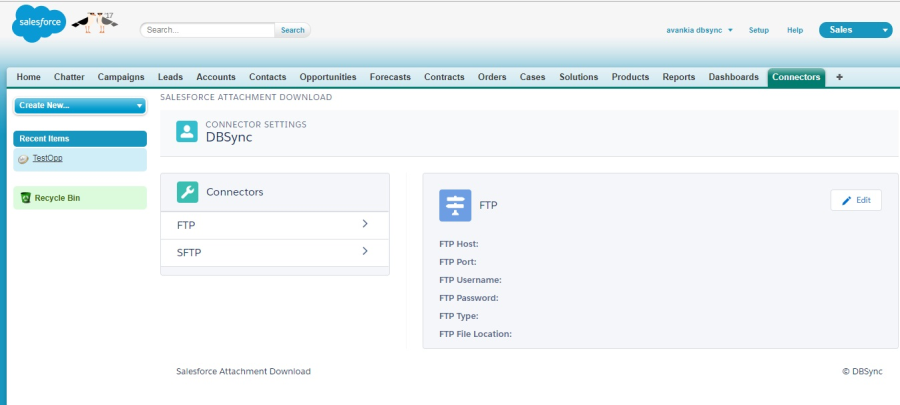
Task: Go to the Accounts tab
Action: 216,77
